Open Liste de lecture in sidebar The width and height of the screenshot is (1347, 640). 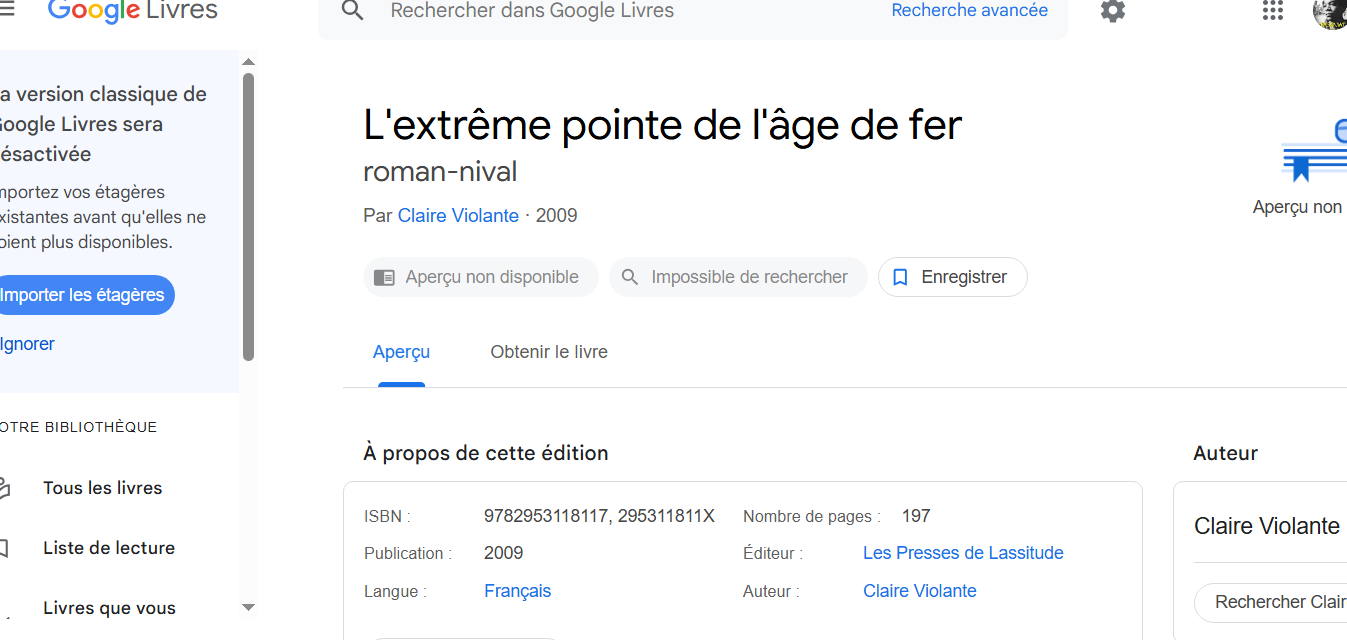coord(108,548)
